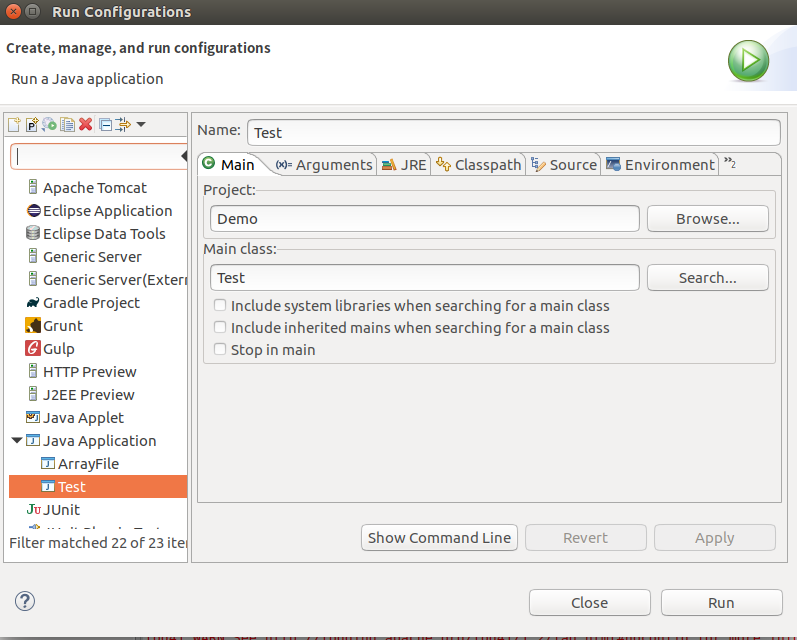Enable Include system libraries checkbox
Screen dimensions: 797x640
pyautogui.click(x=220, y=305)
